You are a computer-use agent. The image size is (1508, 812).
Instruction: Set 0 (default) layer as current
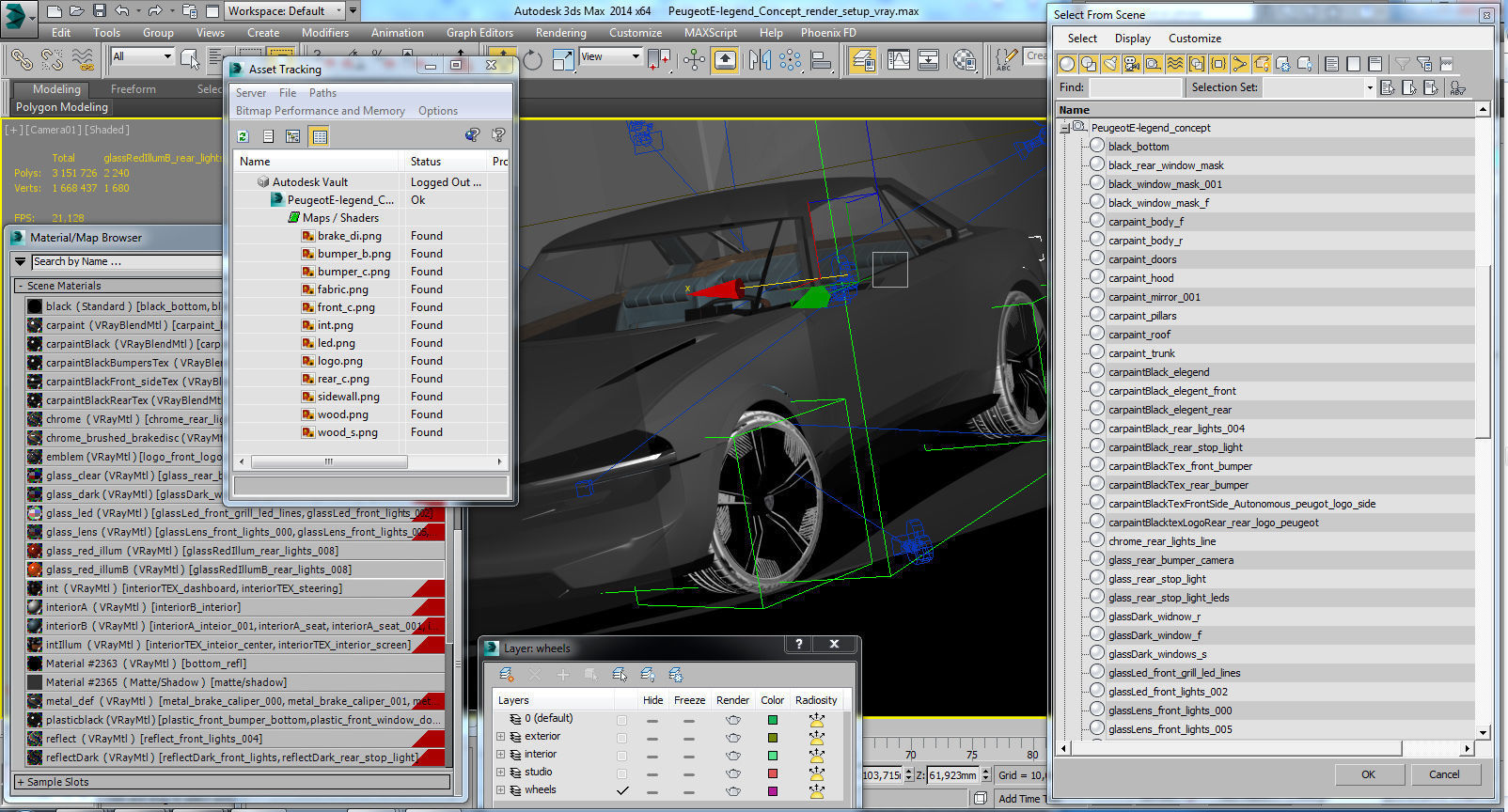pos(621,720)
